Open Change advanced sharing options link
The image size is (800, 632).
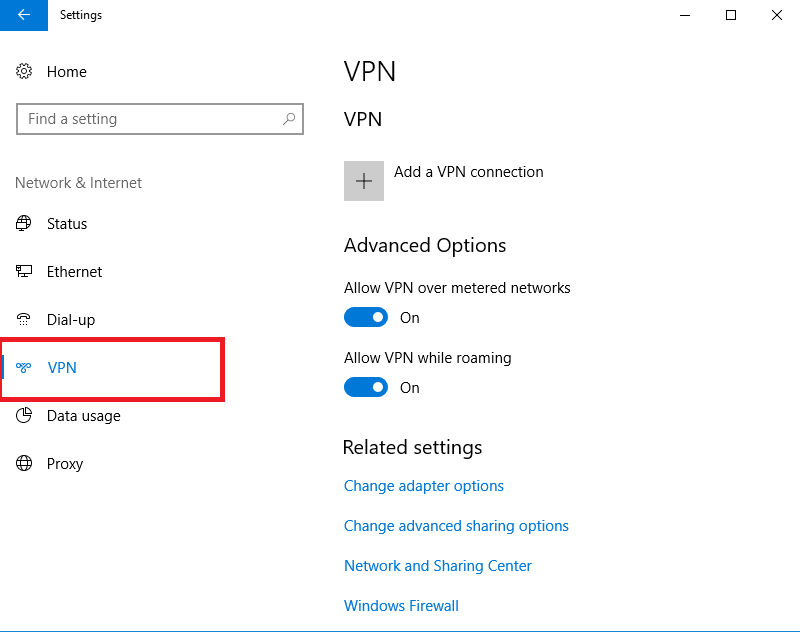pos(456,526)
